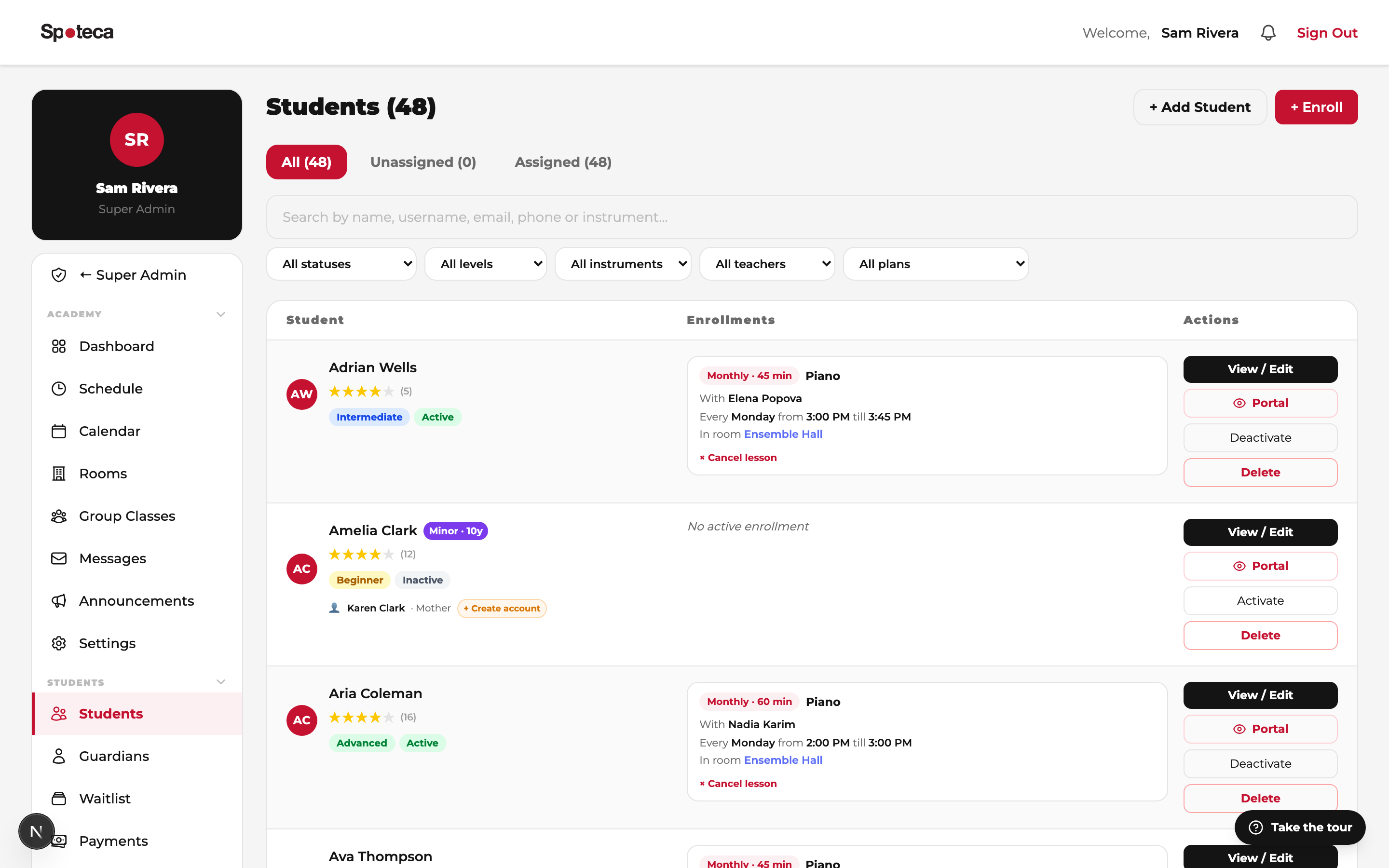Open the notifications bell
Screen dimensions: 1389x868
tap(1268, 33)
